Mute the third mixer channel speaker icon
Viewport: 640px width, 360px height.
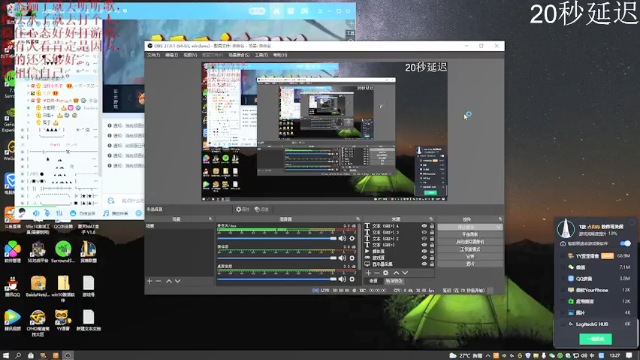pos(342,279)
